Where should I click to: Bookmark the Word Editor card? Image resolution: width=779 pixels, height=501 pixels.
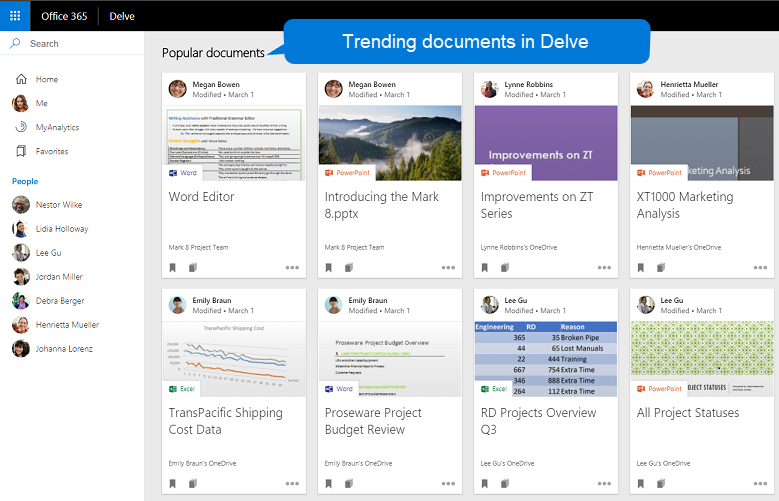tap(172, 268)
